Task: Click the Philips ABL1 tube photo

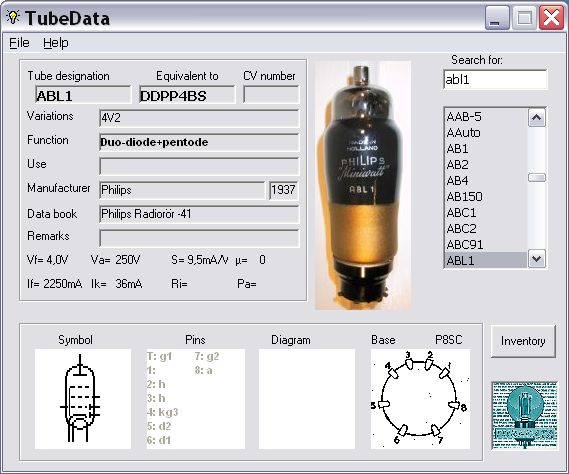Action: click(363, 185)
